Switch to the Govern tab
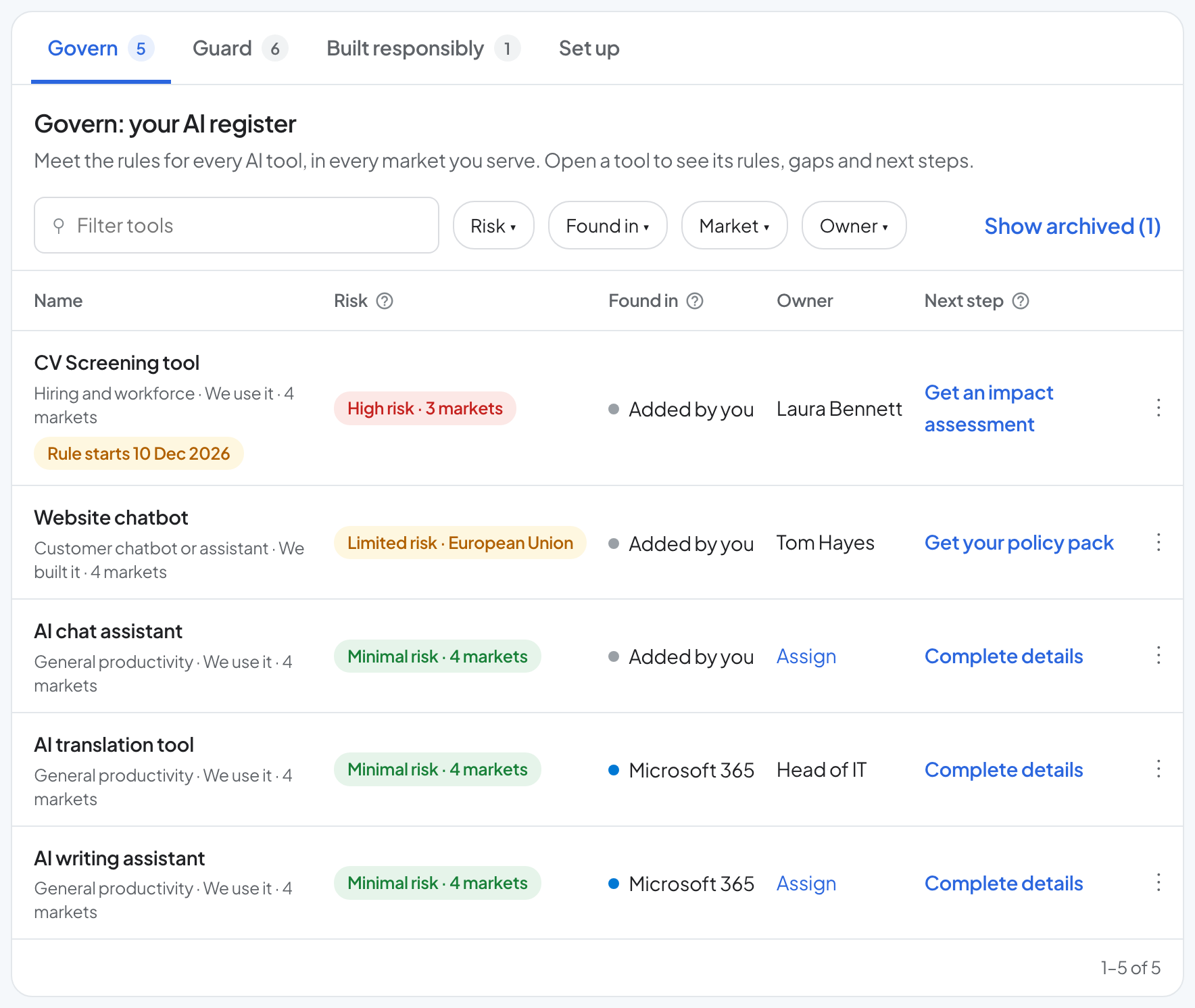Image resolution: width=1195 pixels, height=1008 pixels. pyautogui.click(x=101, y=49)
